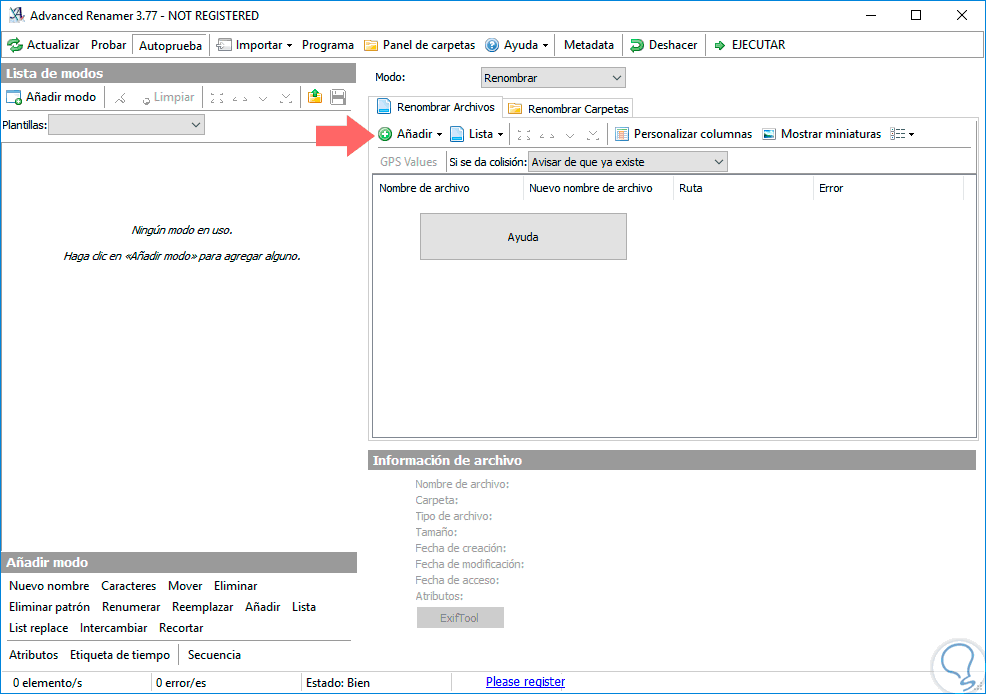Click the Advanced Renamer title bar app icon
Image resolution: width=986 pixels, height=694 pixels.
click(16, 14)
